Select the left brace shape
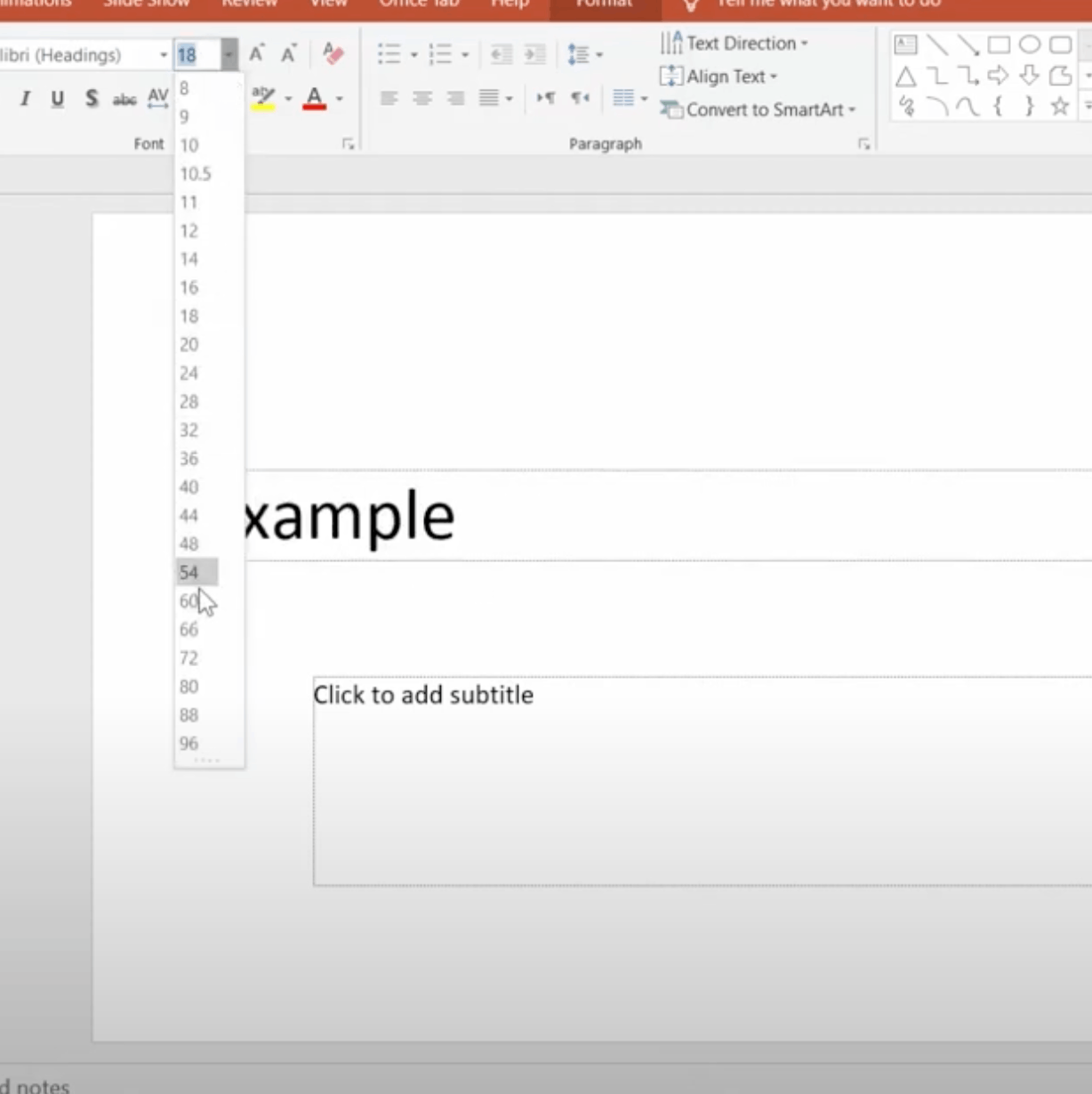The height and width of the screenshot is (1094, 1092). click(999, 107)
